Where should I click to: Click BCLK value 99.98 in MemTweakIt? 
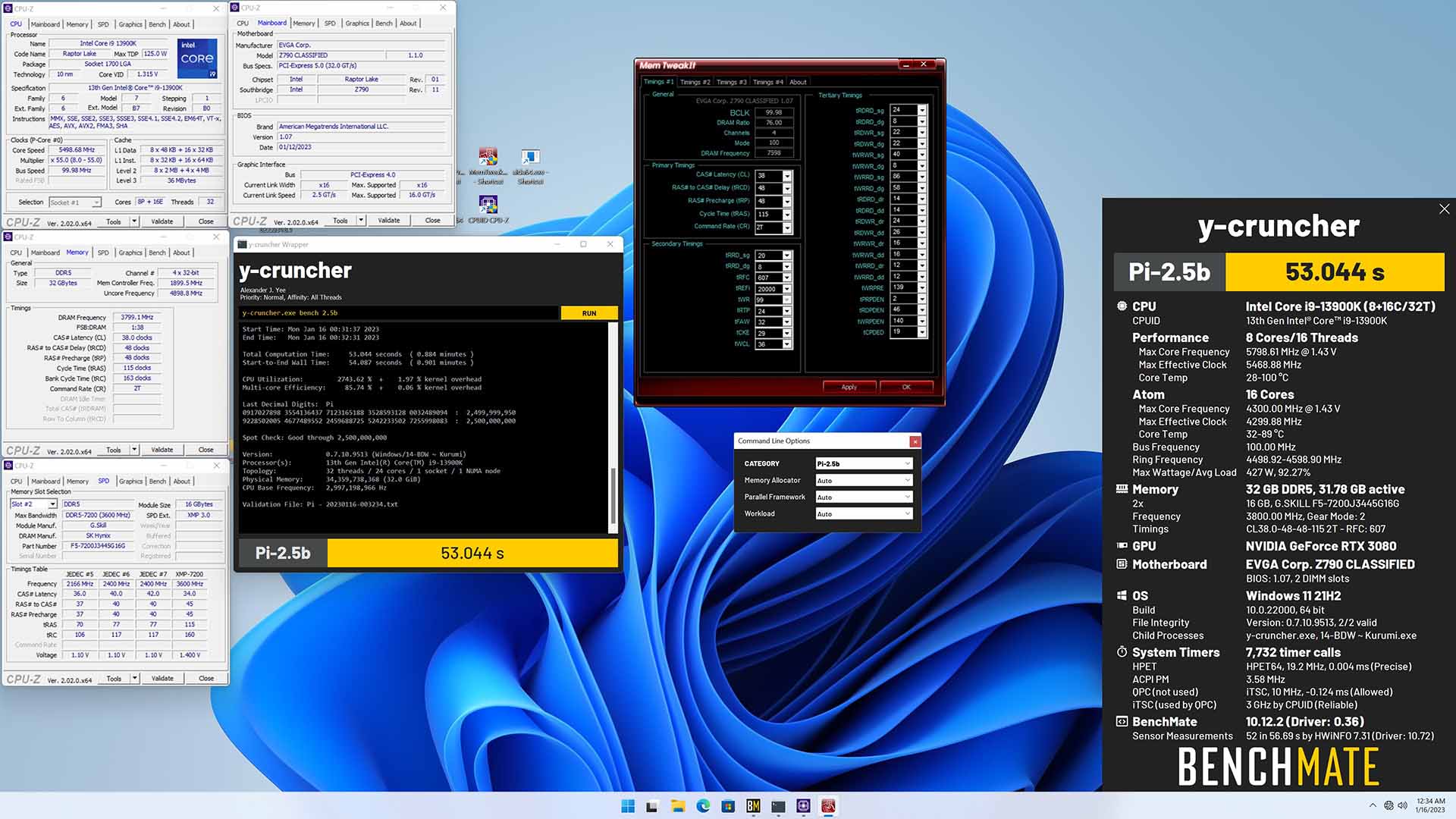tap(773, 112)
